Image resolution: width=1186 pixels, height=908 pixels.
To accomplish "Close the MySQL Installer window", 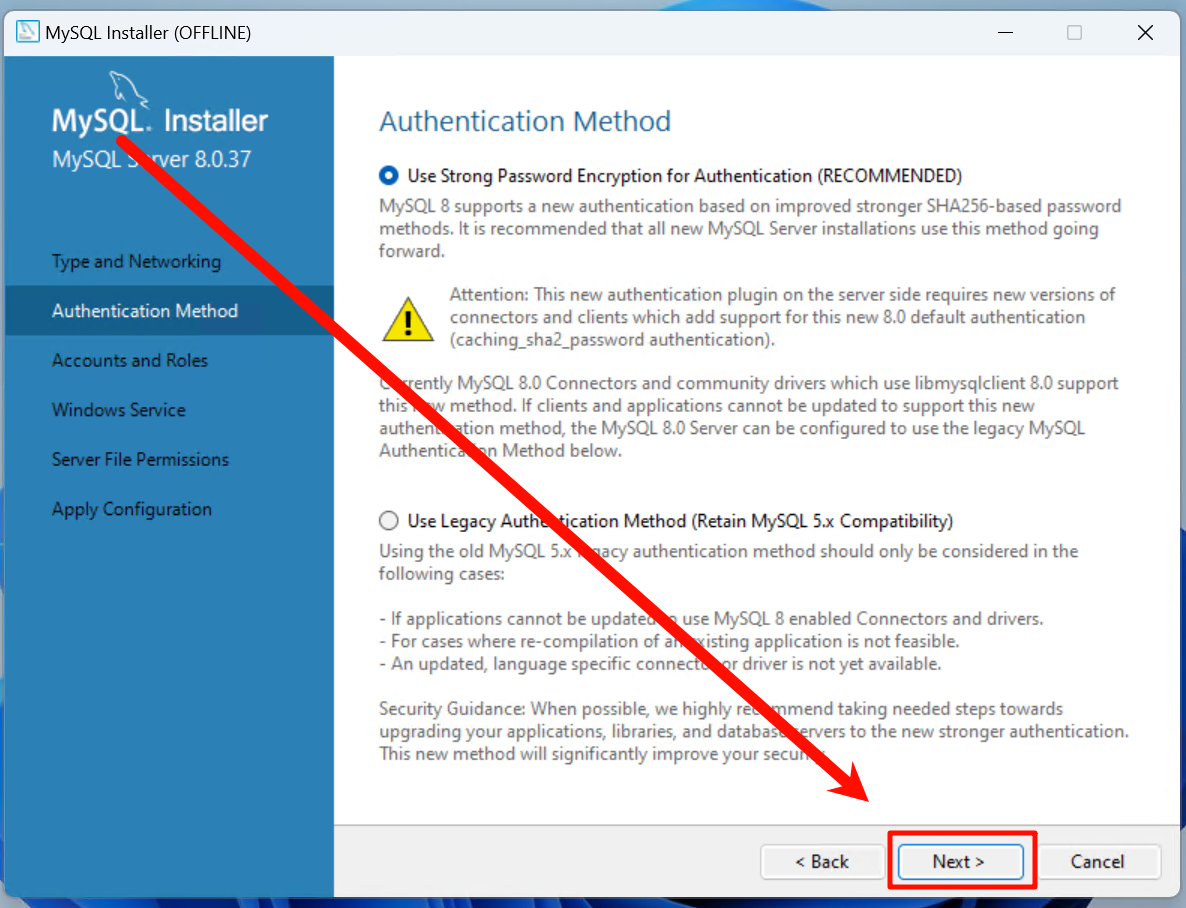I will (1145, 33).
